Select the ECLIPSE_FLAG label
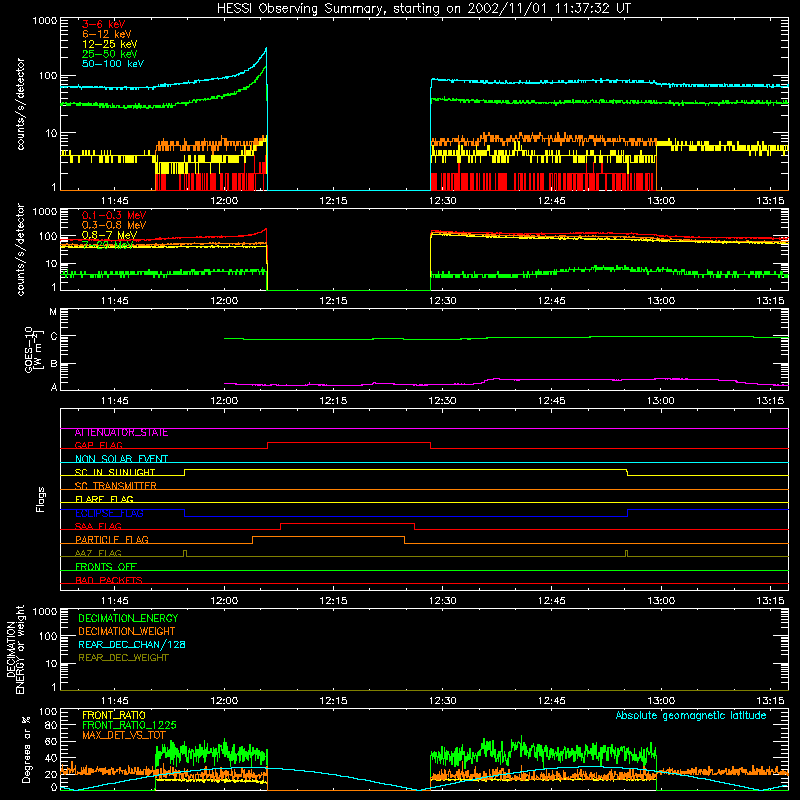 (109, 513)
